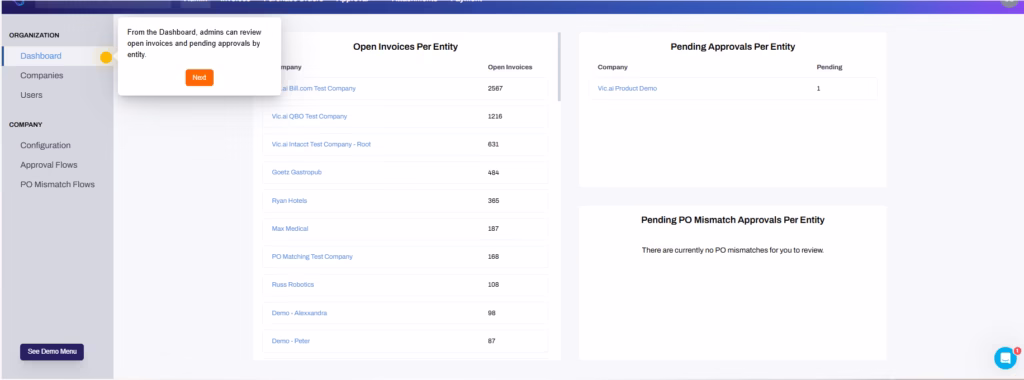Click Pending PO Mismatch Approvals Per Entity title
This screenshot has height=380, width=1024.
click(x=733, y=220)
